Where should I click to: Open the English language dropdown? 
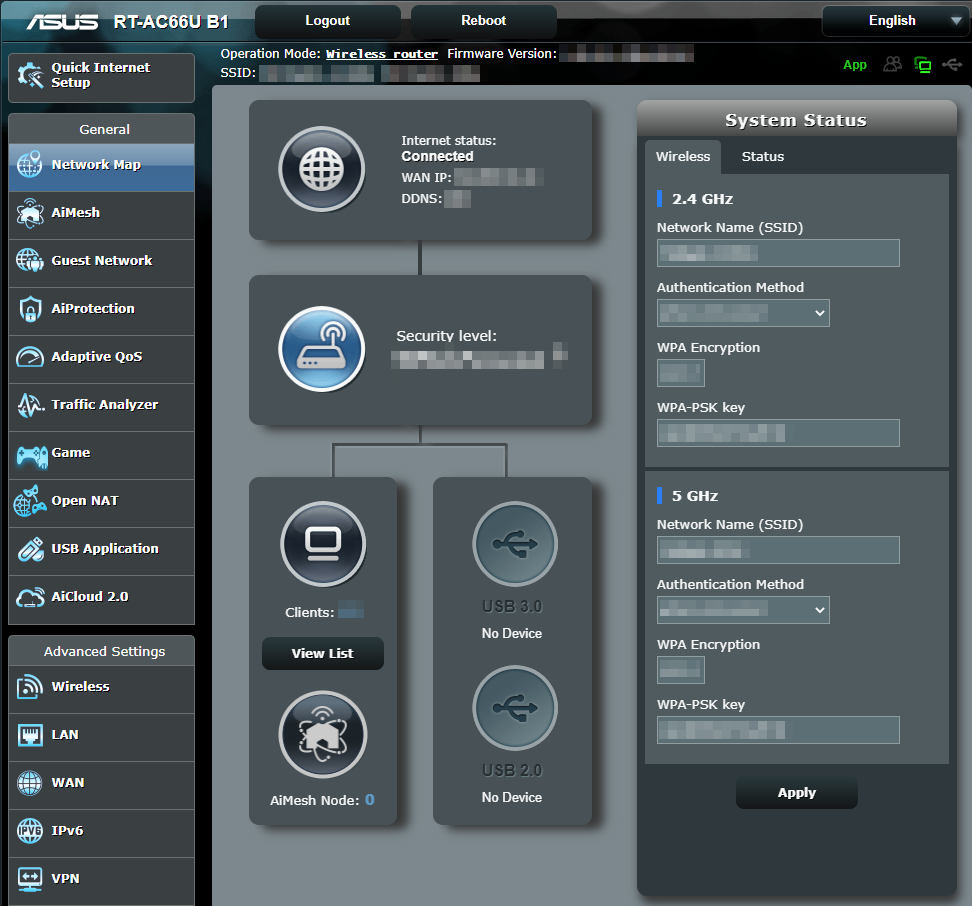895,20
